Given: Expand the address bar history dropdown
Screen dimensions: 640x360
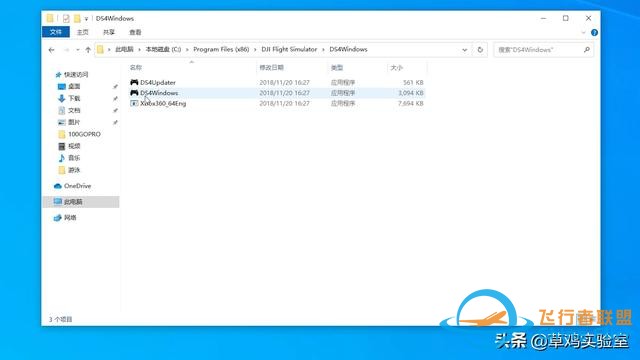Looking at the screenshot, I should click(464, 50).
